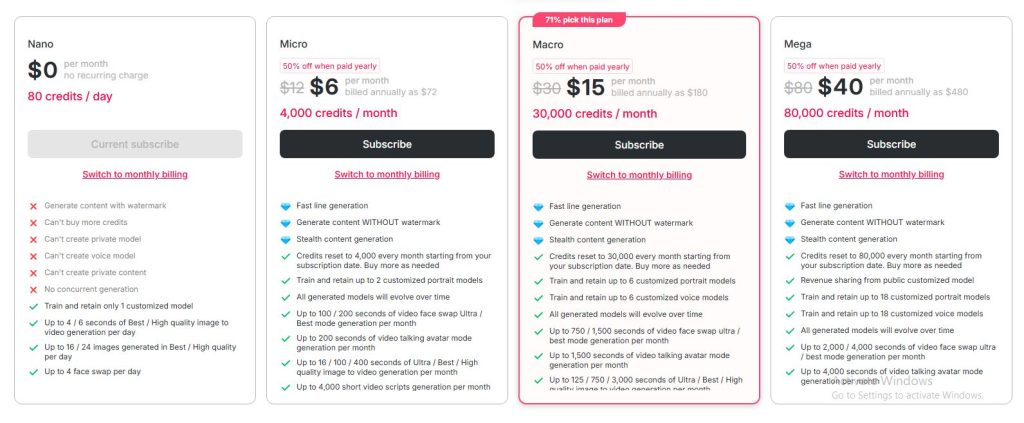
Task: Click diamond icon by Macro Stealth content generation
Action: point(537,240)
